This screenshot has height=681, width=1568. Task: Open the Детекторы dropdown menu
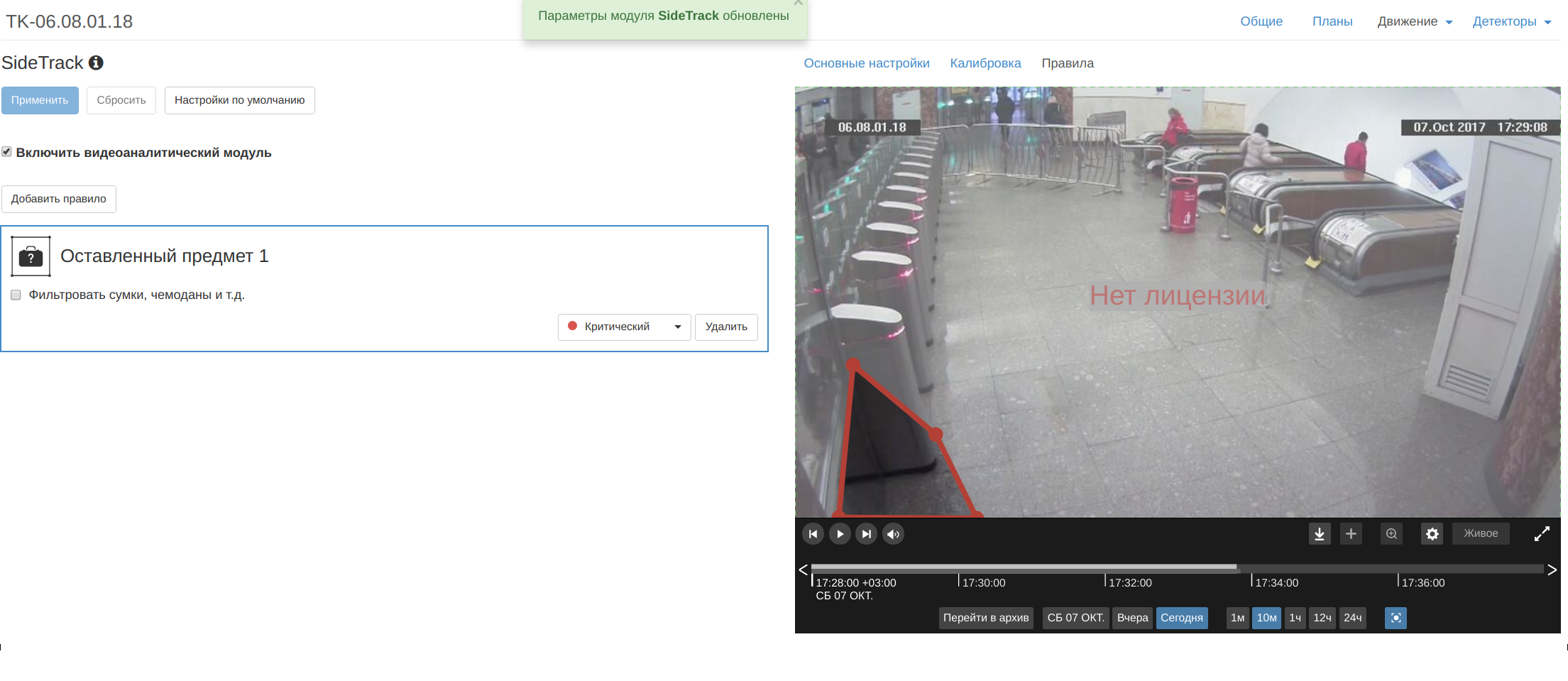tap(1512, 21)
